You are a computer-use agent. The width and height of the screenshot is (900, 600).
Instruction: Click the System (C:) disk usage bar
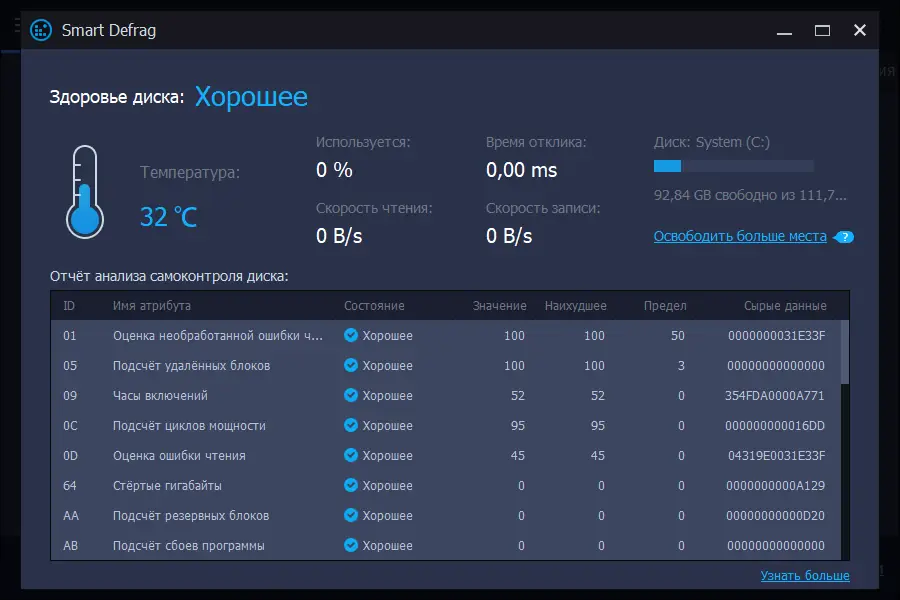(x=733, y=166)
